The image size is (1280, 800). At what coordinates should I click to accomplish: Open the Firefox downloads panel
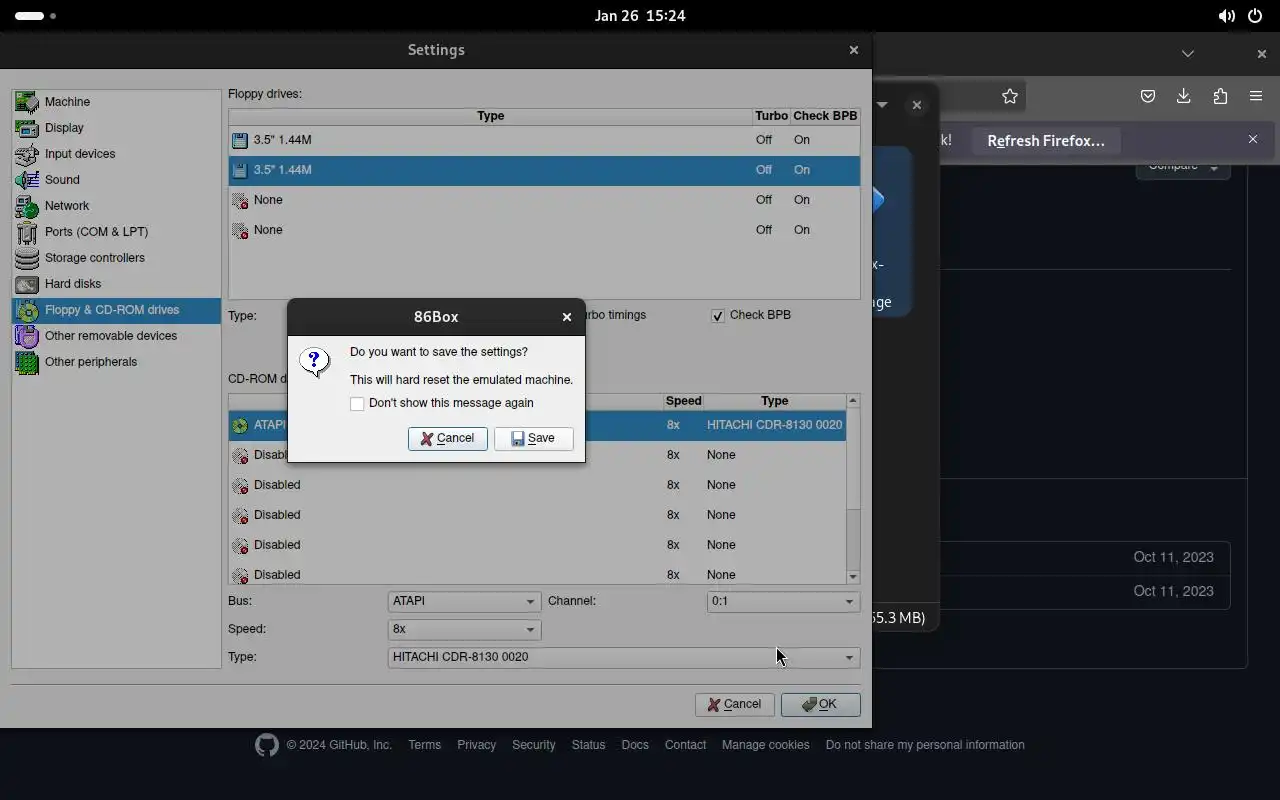point(1184,96)
